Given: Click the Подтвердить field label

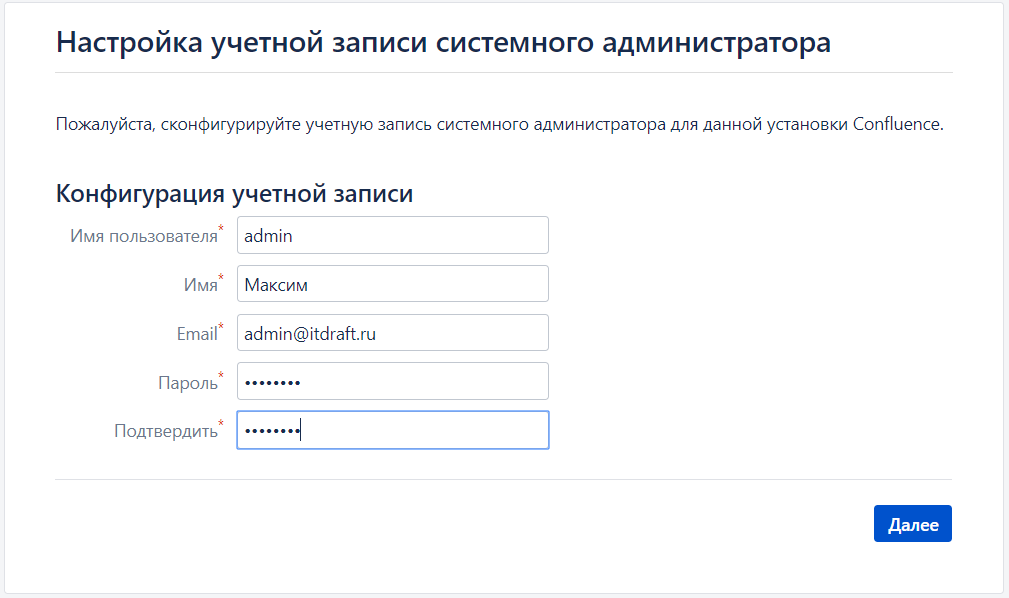Looking at the screenshot, I should tap(165, 432).
